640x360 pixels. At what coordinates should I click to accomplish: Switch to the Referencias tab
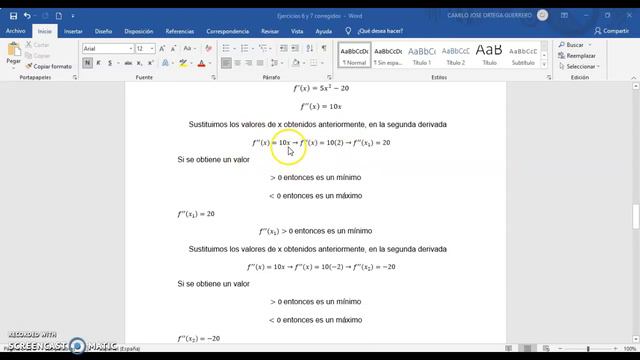pos(180,31)
